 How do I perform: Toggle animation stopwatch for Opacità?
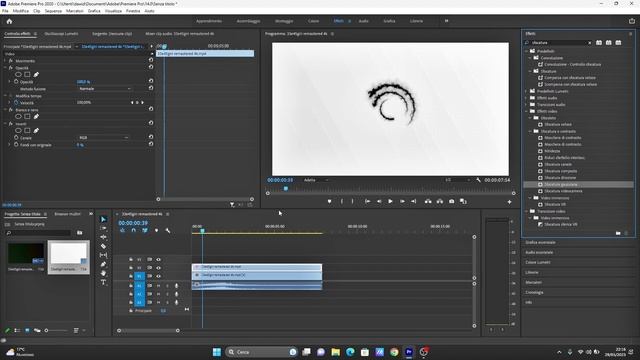(16, 82)
